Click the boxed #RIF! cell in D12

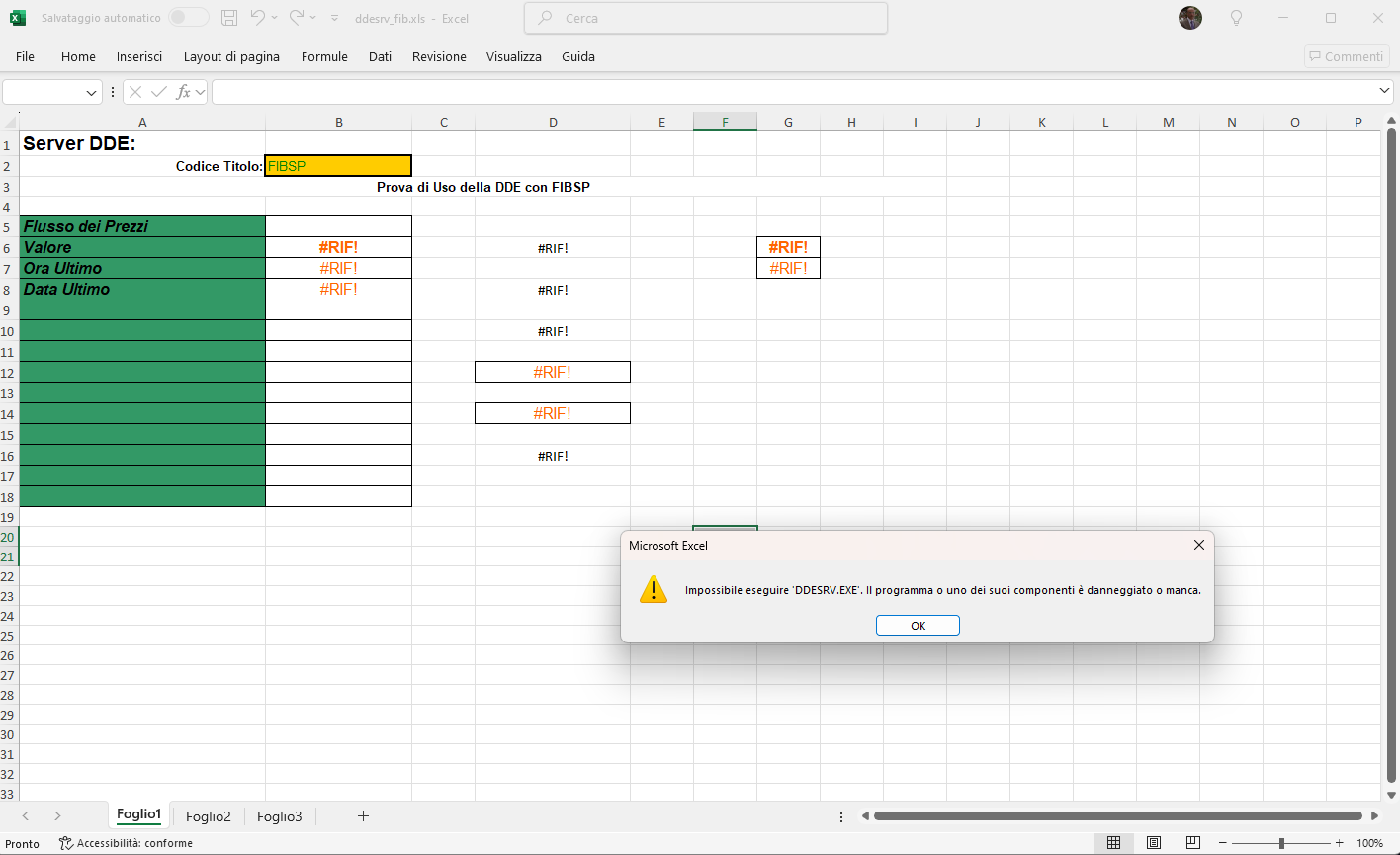tap(553, 372)
